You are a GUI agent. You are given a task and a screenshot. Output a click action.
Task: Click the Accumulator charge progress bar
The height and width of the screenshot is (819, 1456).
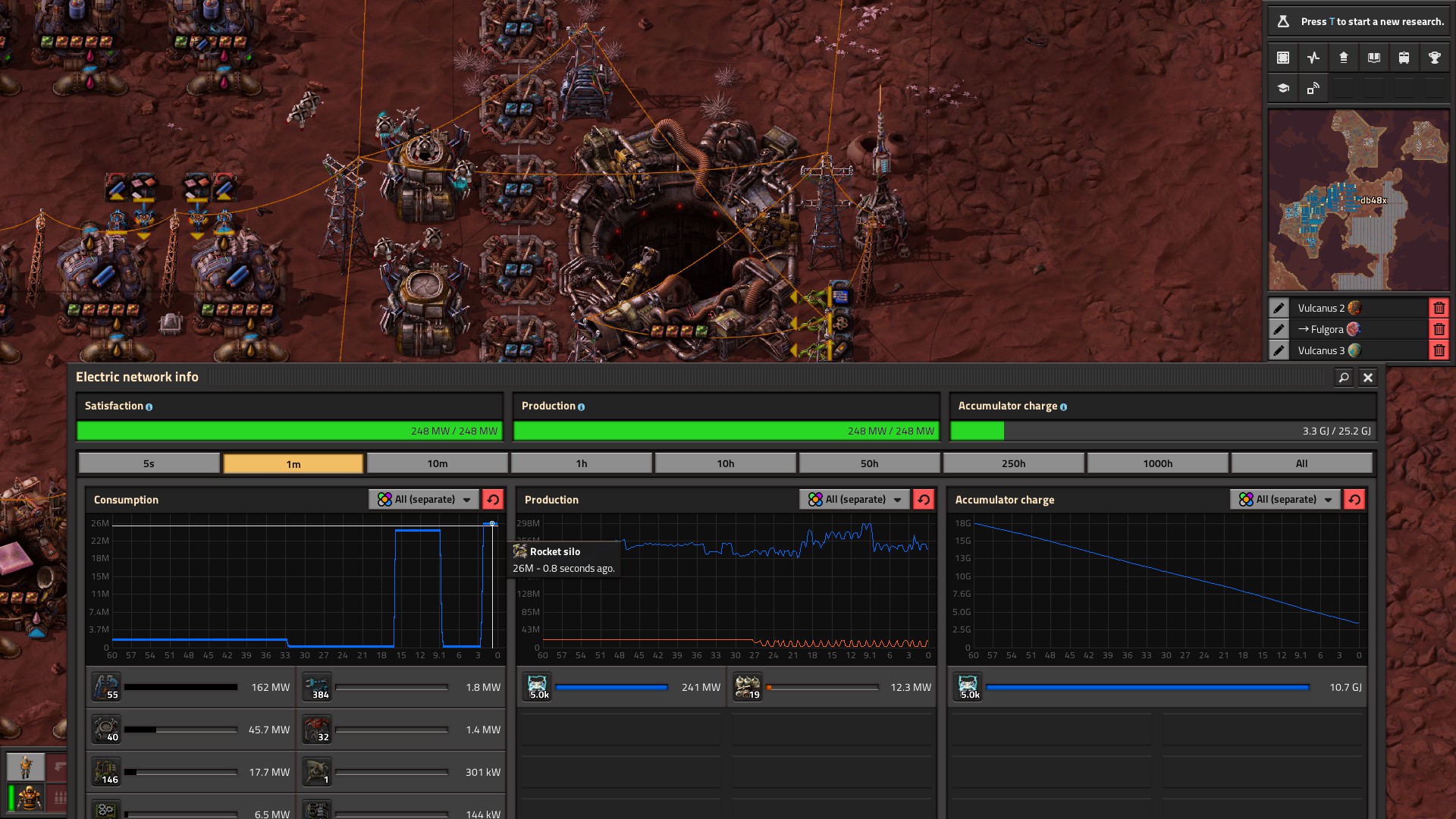coord(1163,431)
